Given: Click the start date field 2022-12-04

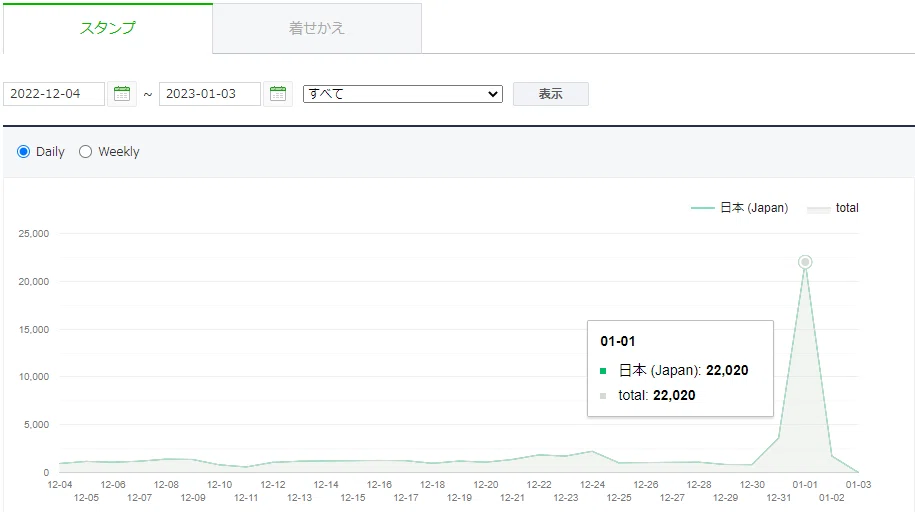Looking at the screenshot, I should 54,94.
